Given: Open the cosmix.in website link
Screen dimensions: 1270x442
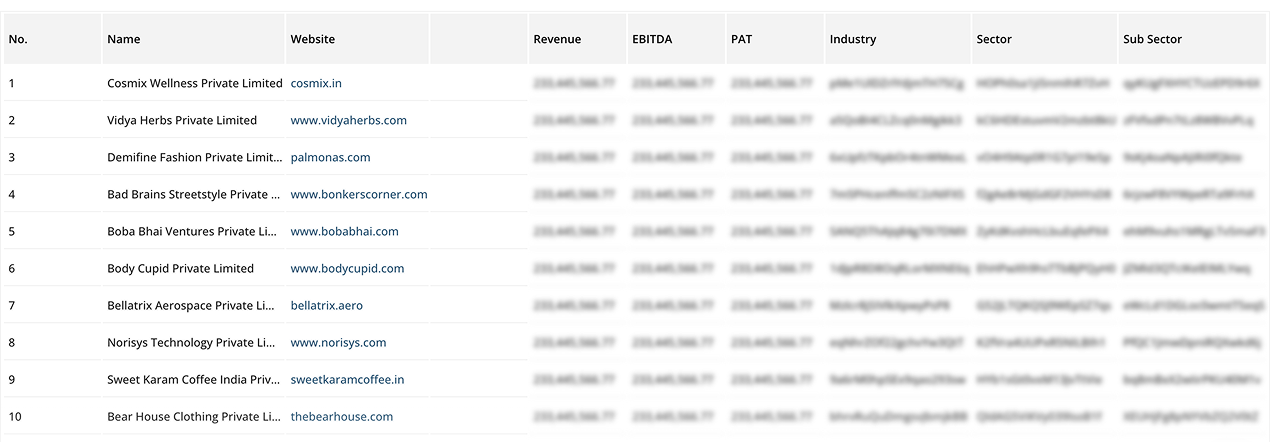Looking at the screenshot, I should pos(316,83).
